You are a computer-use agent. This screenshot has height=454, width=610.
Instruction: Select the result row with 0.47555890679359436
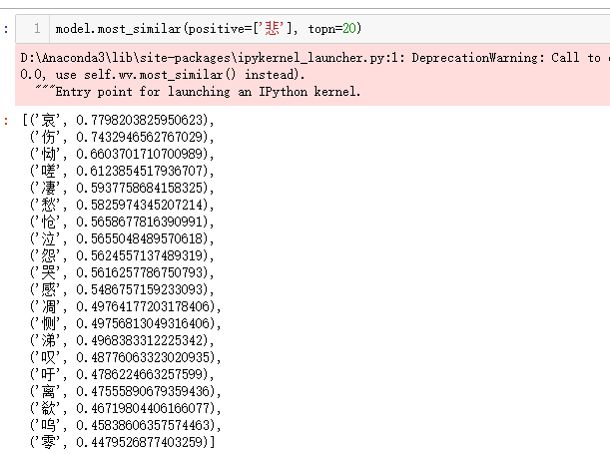126,391
